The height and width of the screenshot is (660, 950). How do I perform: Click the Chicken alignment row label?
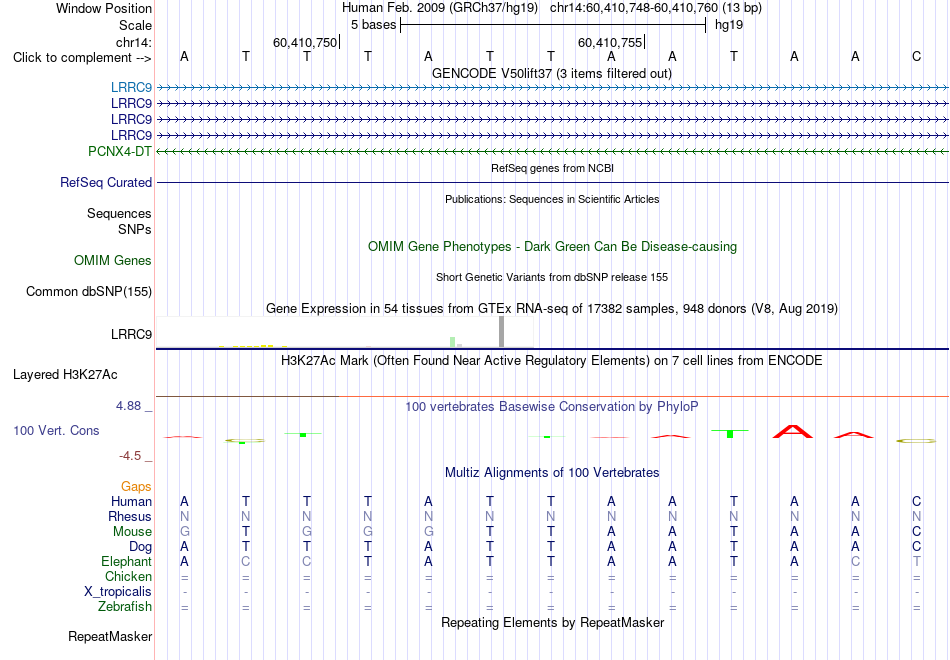pyautogui.click(x=128, y=576)
